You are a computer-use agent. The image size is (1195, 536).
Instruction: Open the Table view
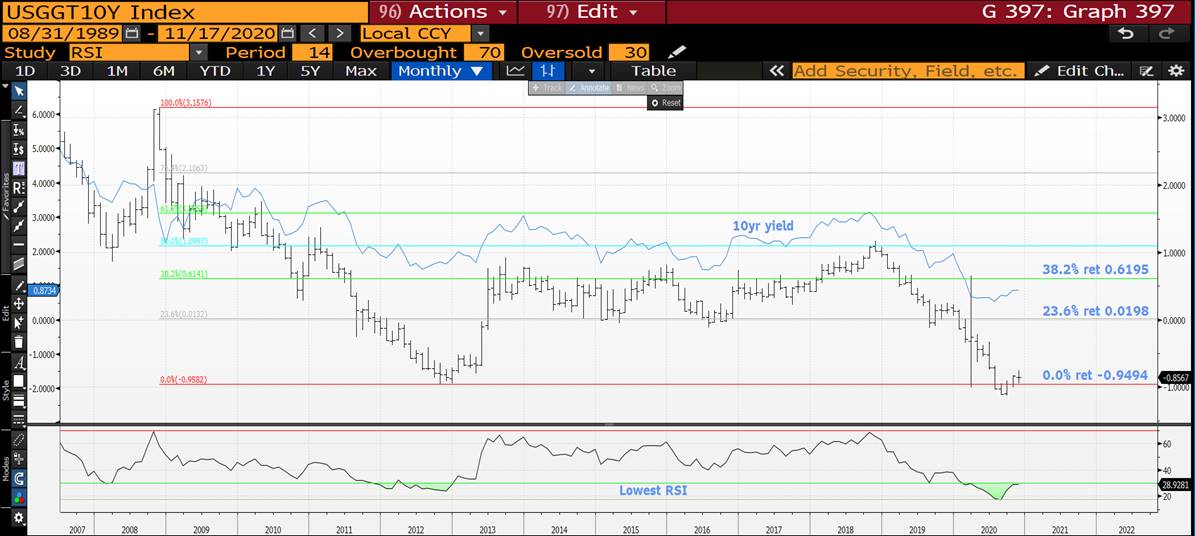pos(653,71)
